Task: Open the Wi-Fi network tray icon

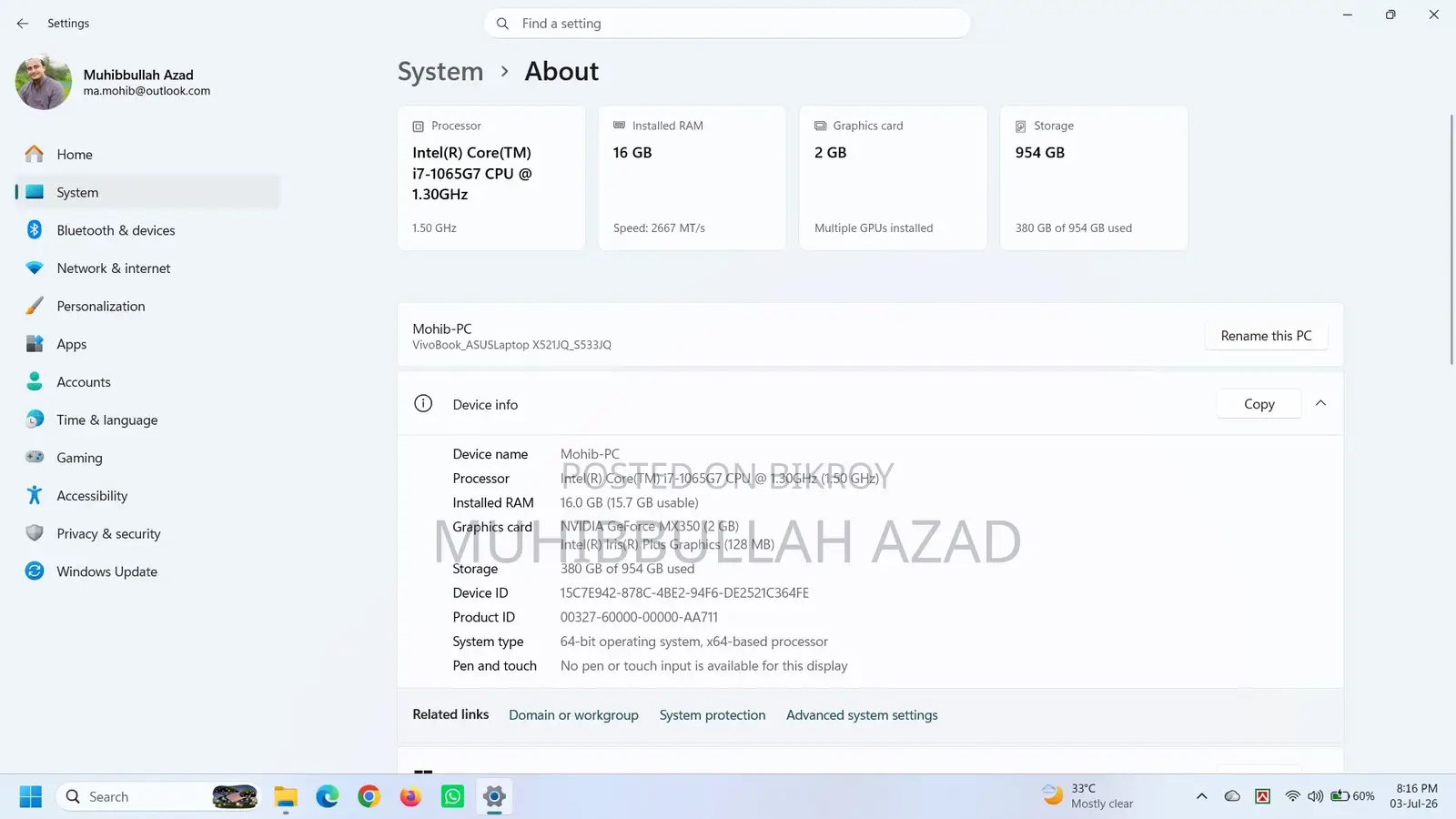Action: pyautogui.click(x=1292, y=796)
